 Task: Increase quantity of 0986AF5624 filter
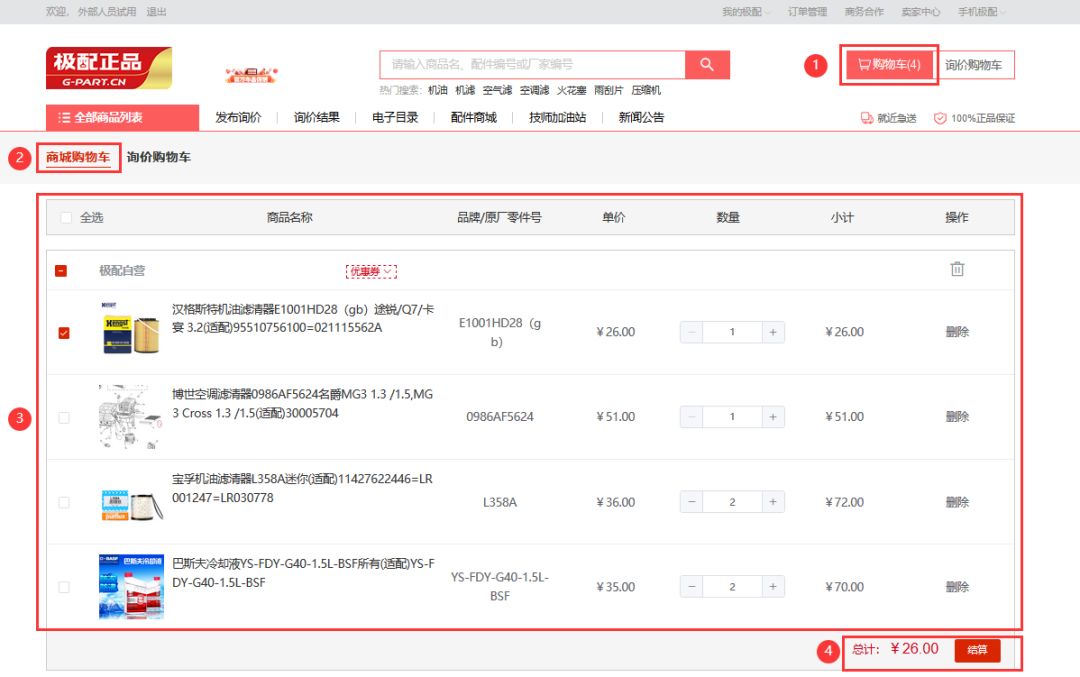[773, 417]
